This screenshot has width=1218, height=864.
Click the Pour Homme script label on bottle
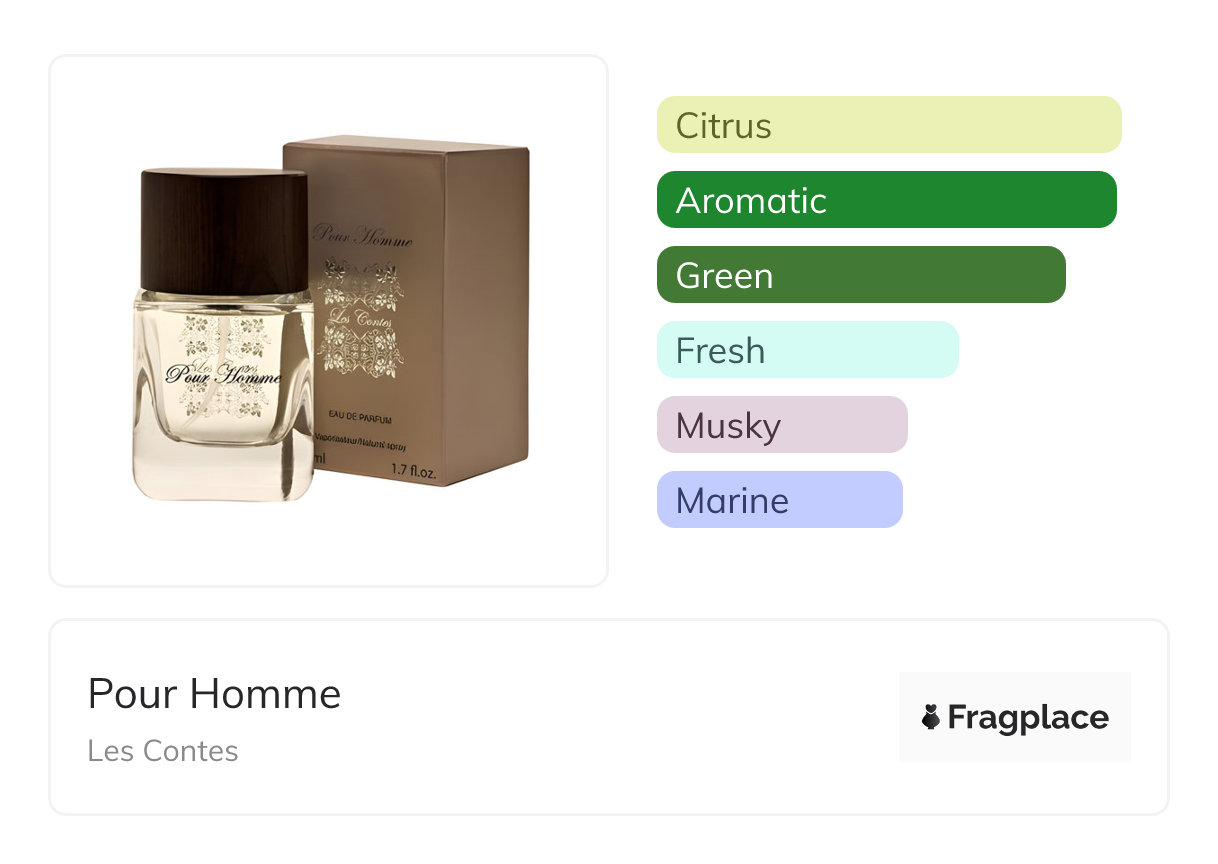(x=224, y=377)
